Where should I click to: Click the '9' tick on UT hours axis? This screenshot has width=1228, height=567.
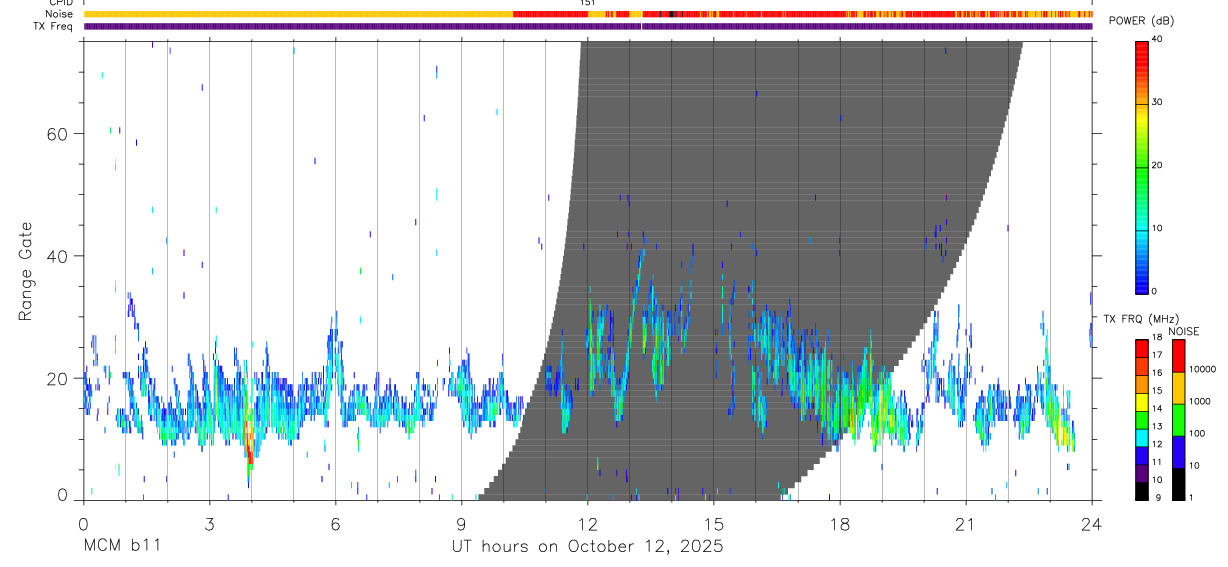pos(461,524)
